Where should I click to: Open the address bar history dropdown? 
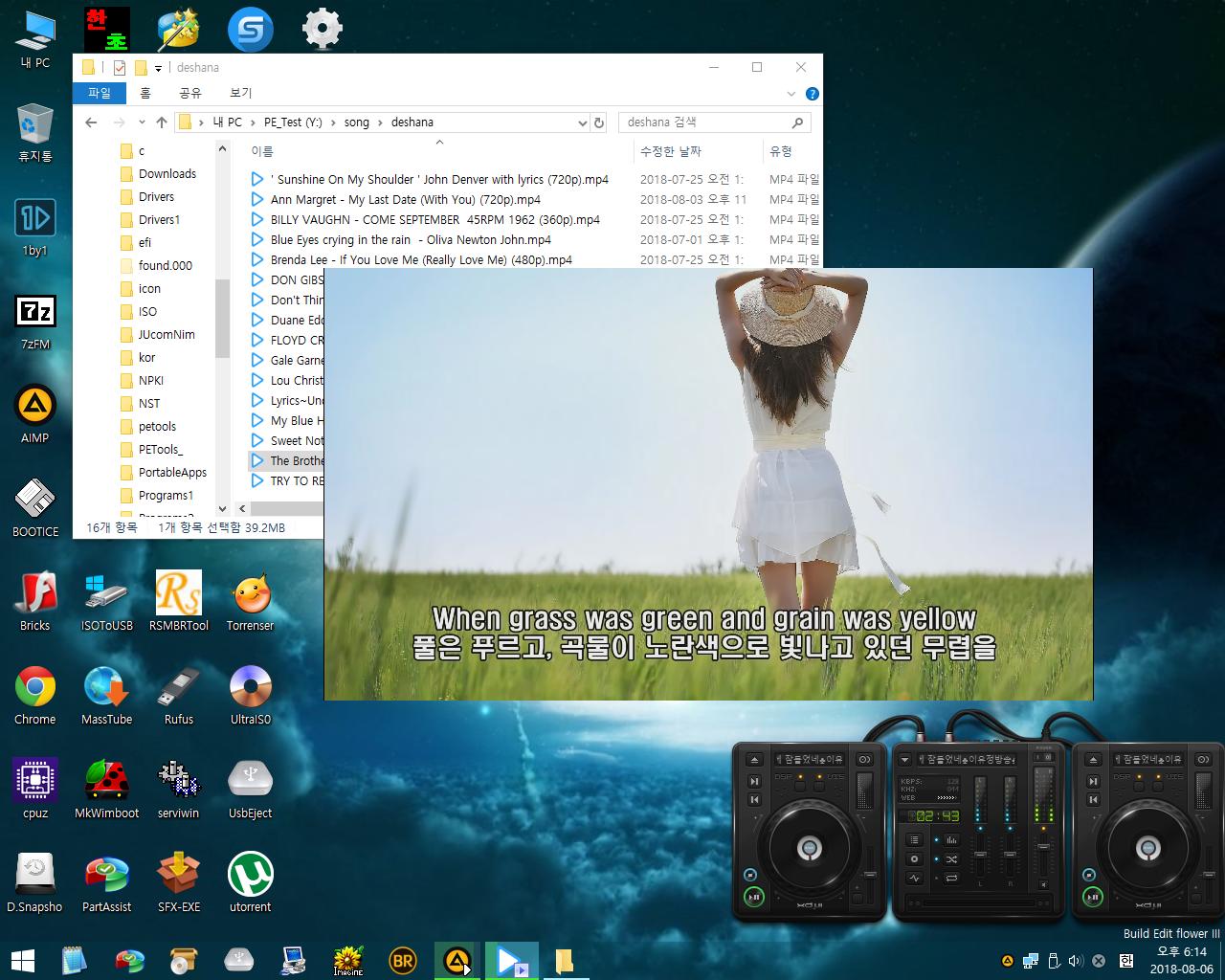click(581, 122)
